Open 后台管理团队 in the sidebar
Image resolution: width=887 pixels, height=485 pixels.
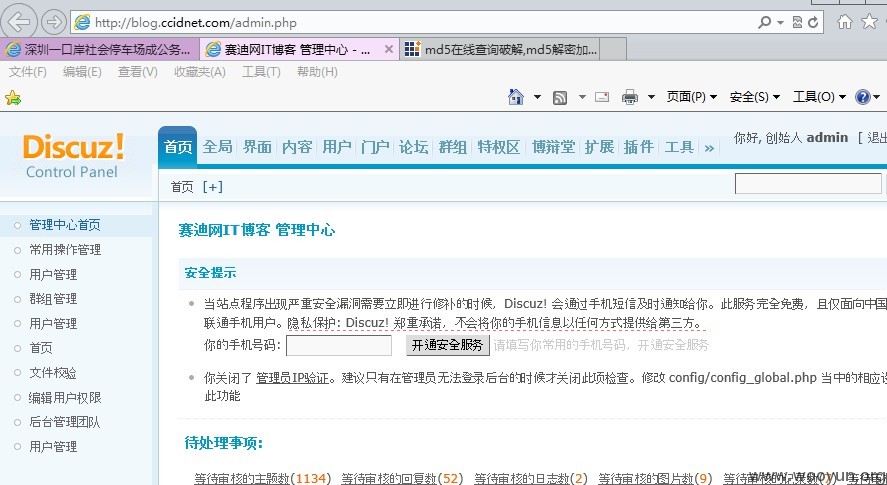[x=65, y=422]
